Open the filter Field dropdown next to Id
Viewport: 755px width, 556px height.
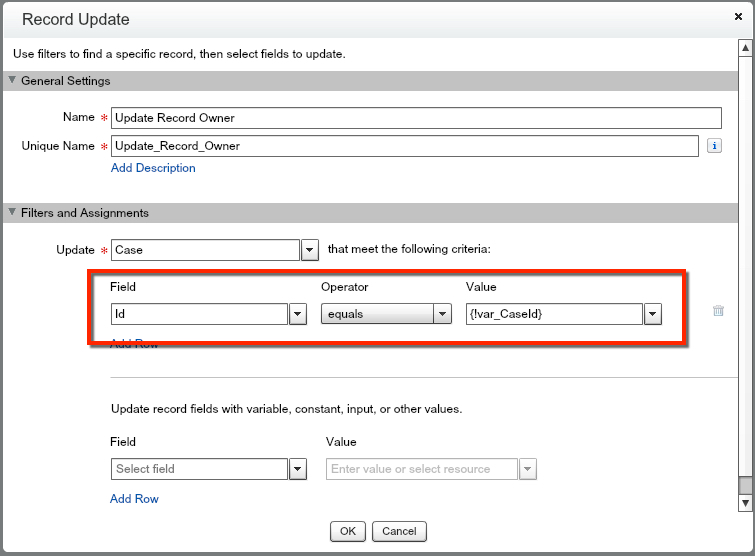(x=298, y=314)
